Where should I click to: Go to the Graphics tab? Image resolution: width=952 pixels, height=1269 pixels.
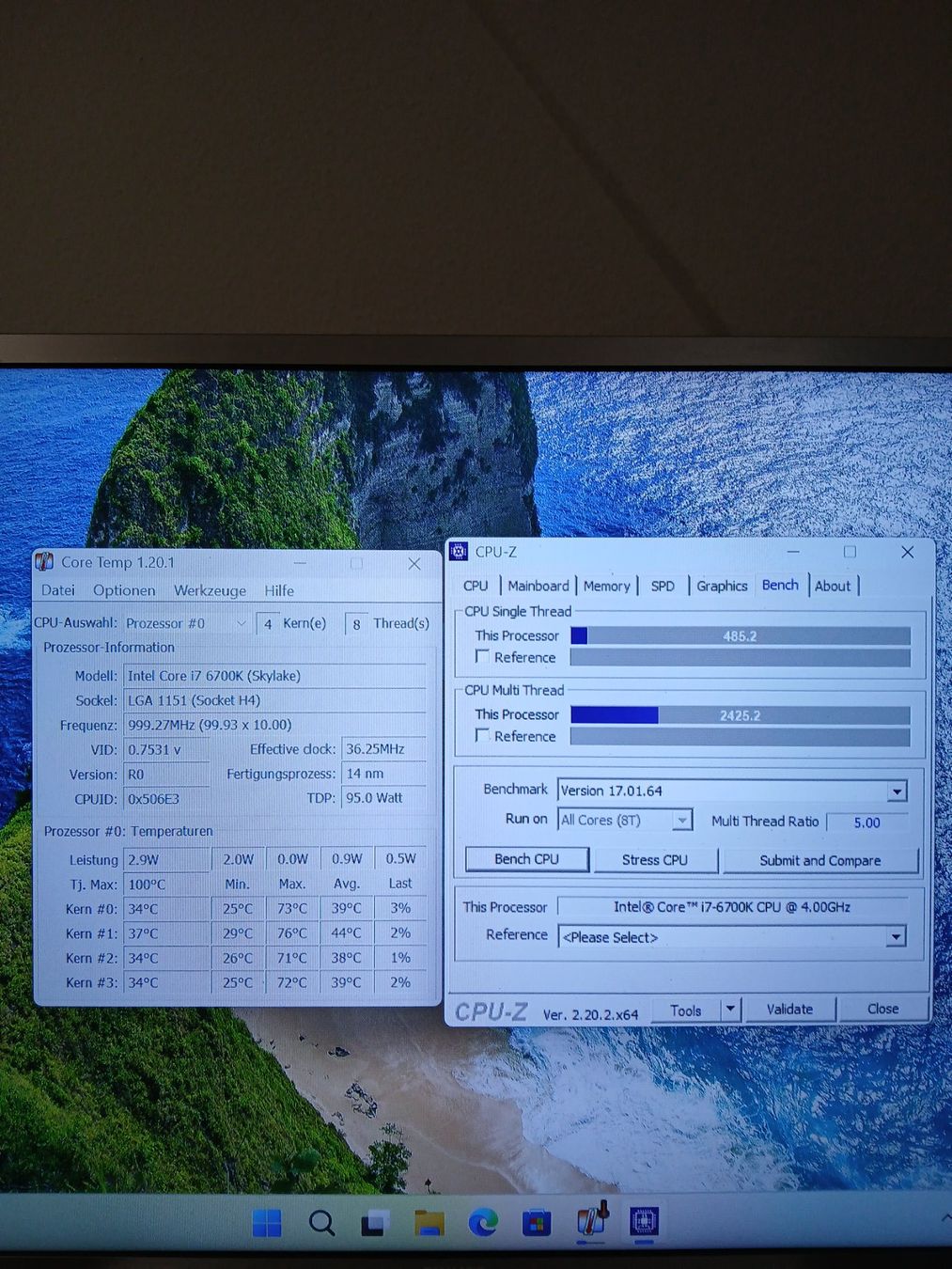point(722,586)
